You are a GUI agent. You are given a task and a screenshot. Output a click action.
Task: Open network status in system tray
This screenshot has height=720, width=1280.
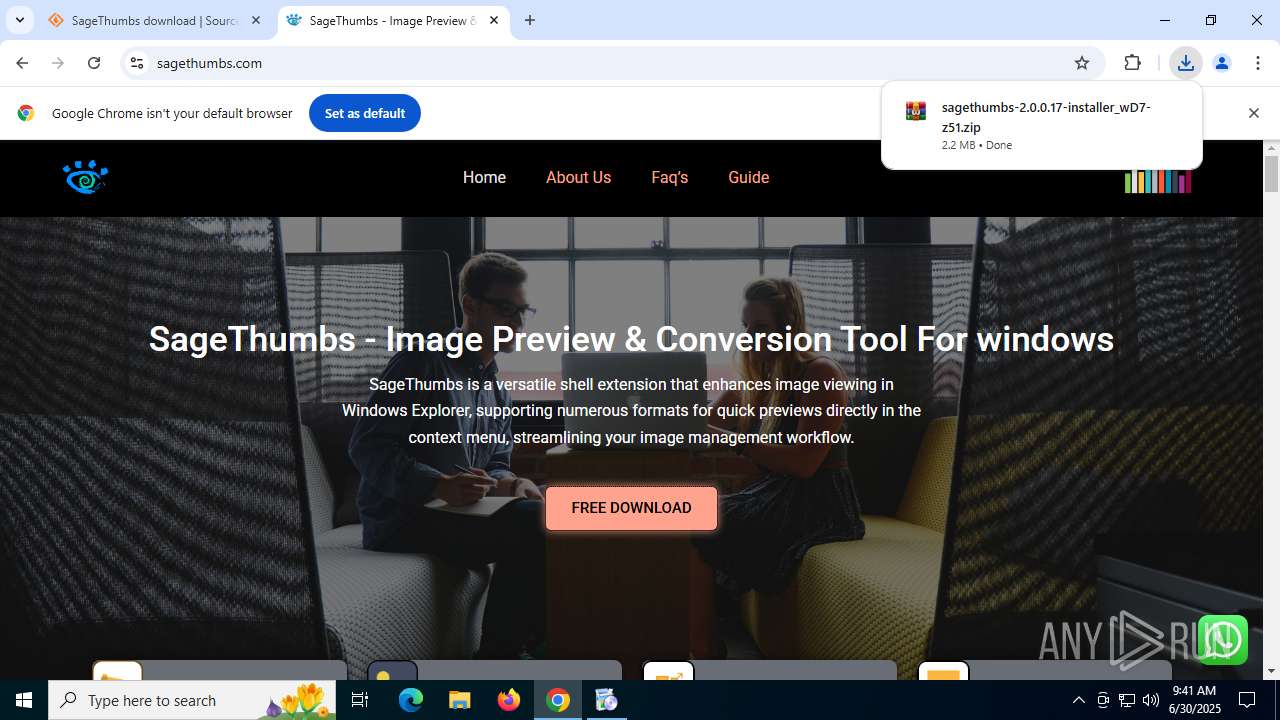(1127, 700)
